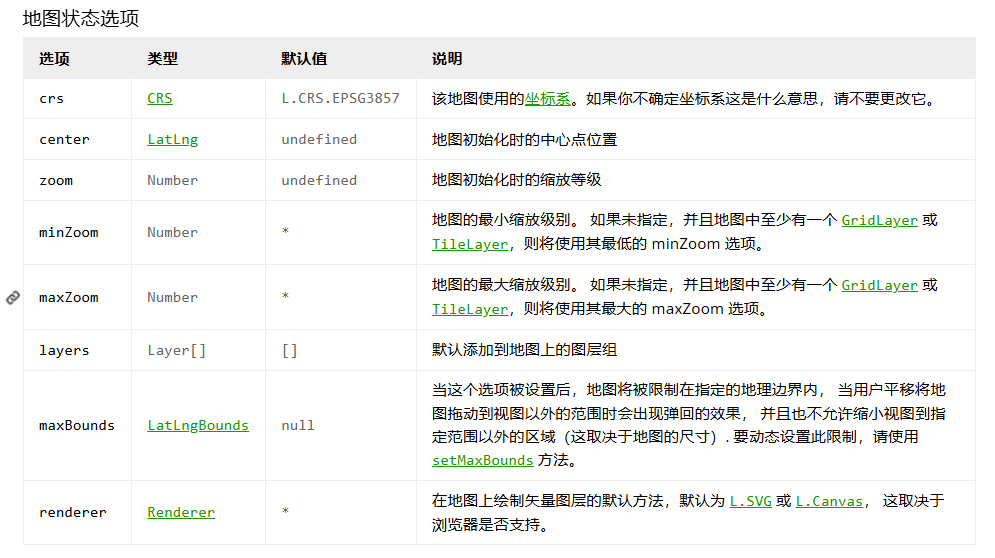The width and height of the screenshot is (995, 558).
Task: Select the renderer option name
Action: [x=73, y=512]
